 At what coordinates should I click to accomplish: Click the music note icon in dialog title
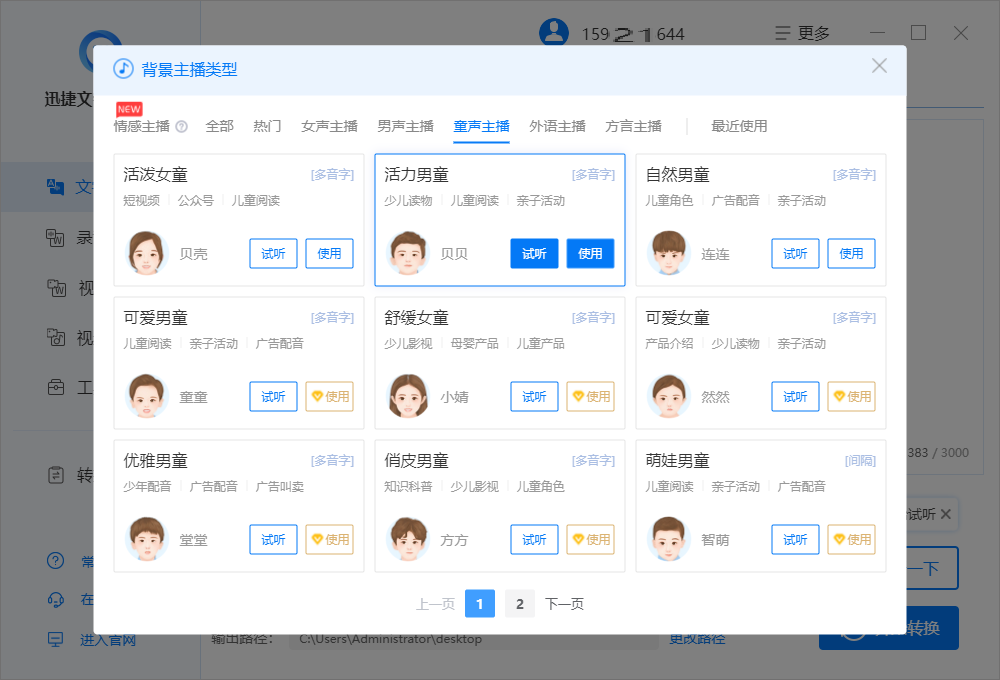pos(123,69)
